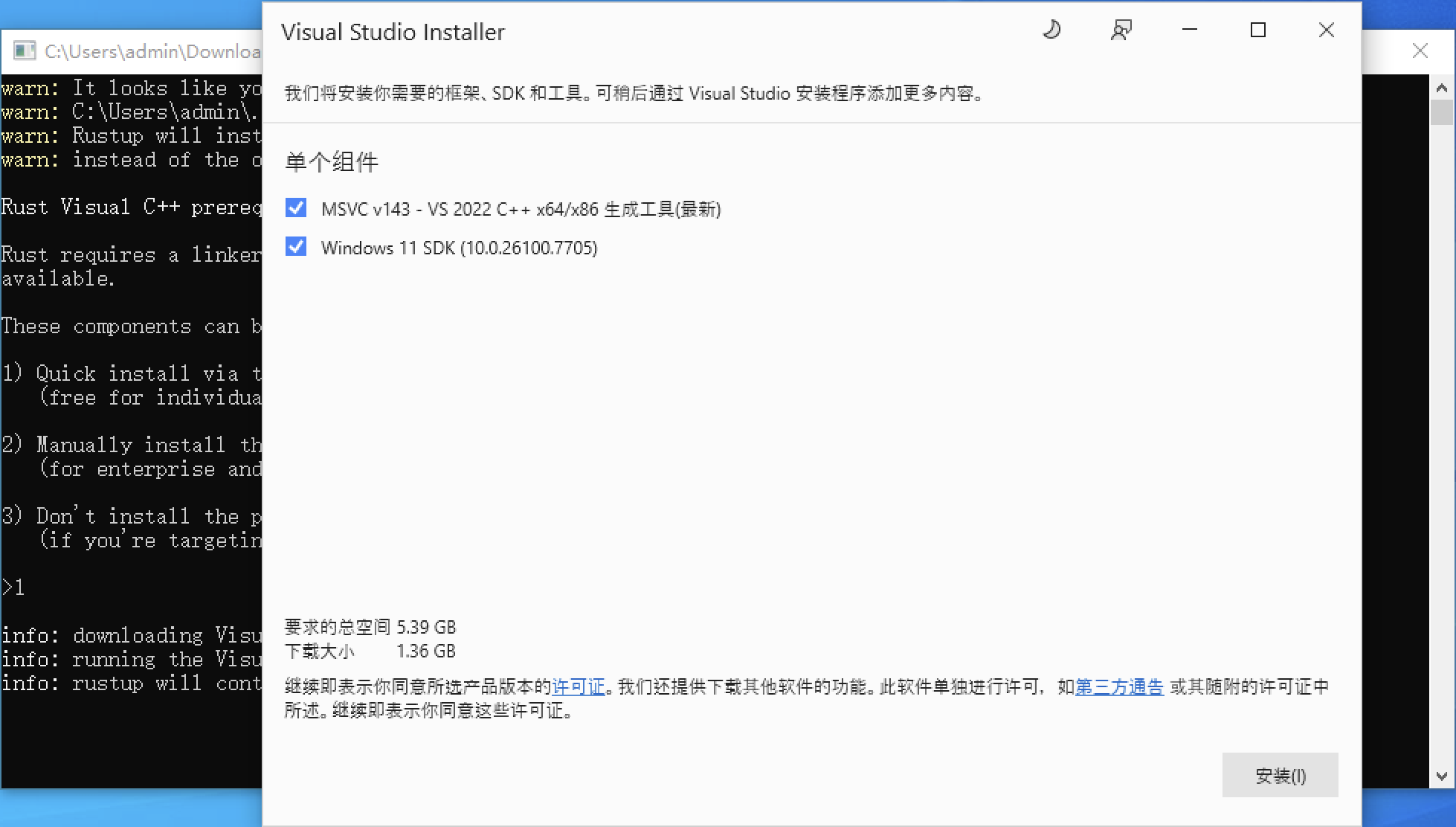Close the command prompt window
This screenshot has width=1456, height=827.
click(x=1420, y=51)
